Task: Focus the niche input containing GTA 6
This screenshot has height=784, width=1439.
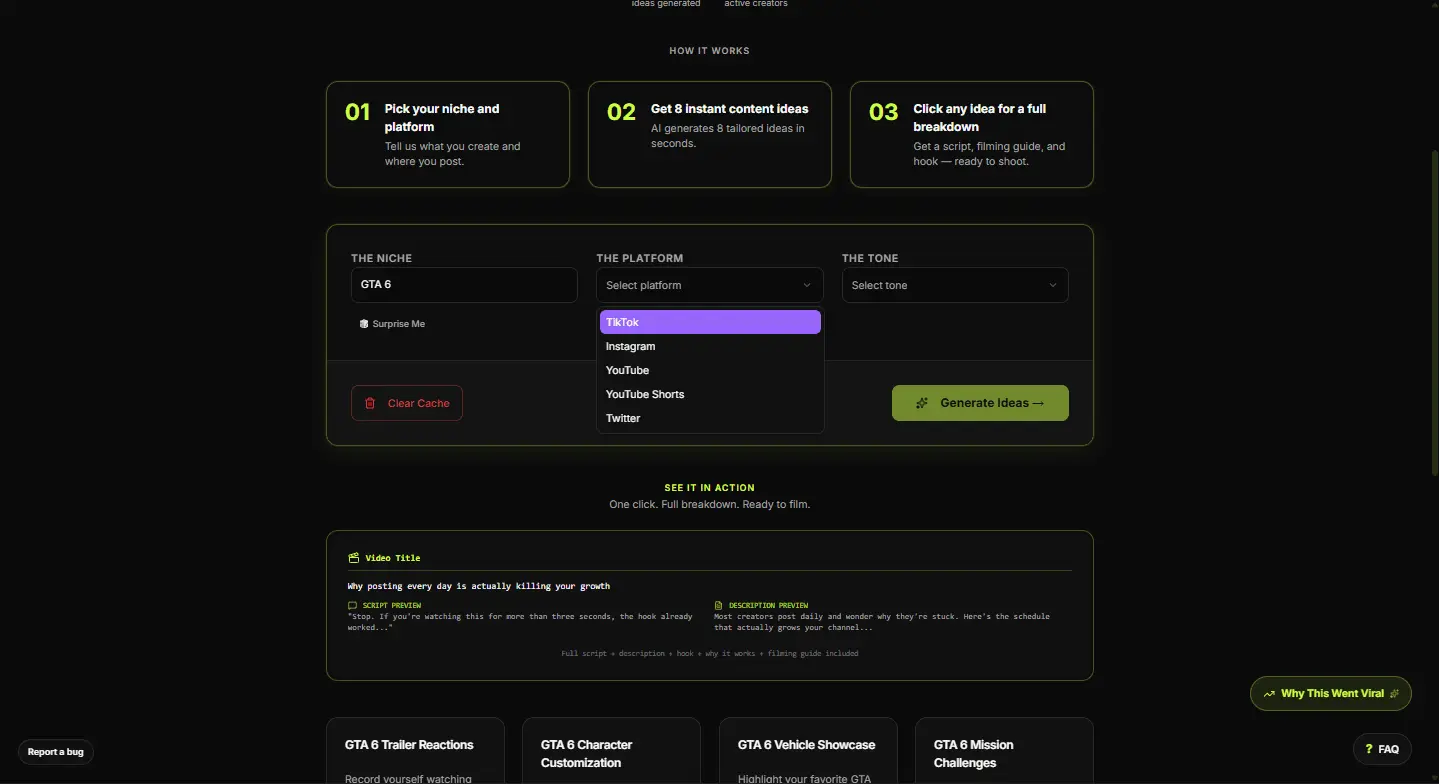Action: tap(464, 285)
